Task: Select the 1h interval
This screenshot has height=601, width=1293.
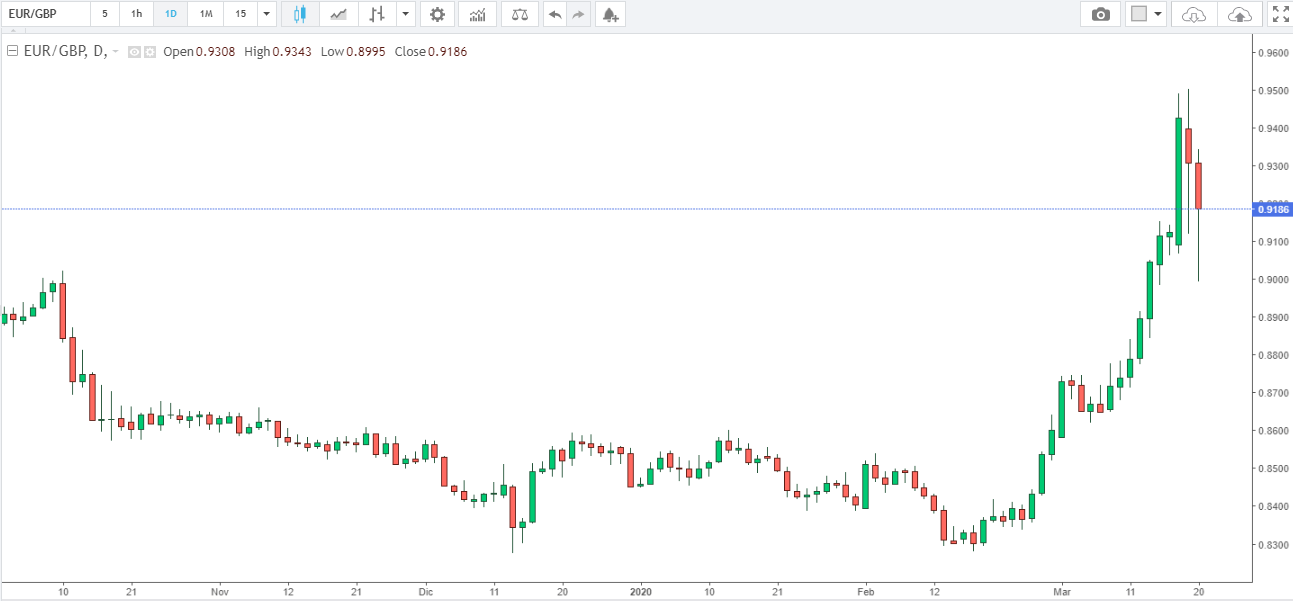Action: (x=136, y=14)
